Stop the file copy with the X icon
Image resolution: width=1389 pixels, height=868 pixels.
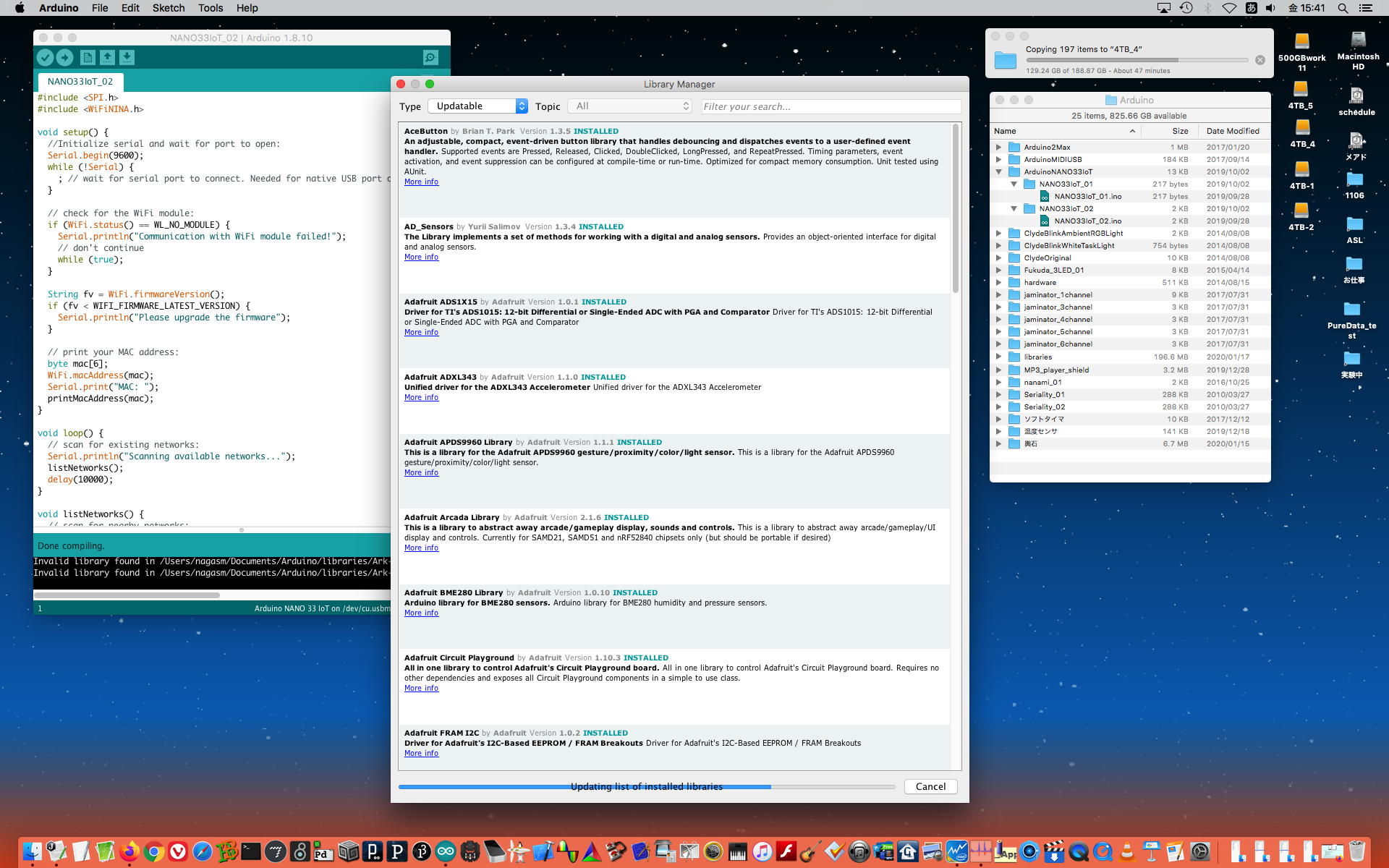click(x=1260, y=60)
